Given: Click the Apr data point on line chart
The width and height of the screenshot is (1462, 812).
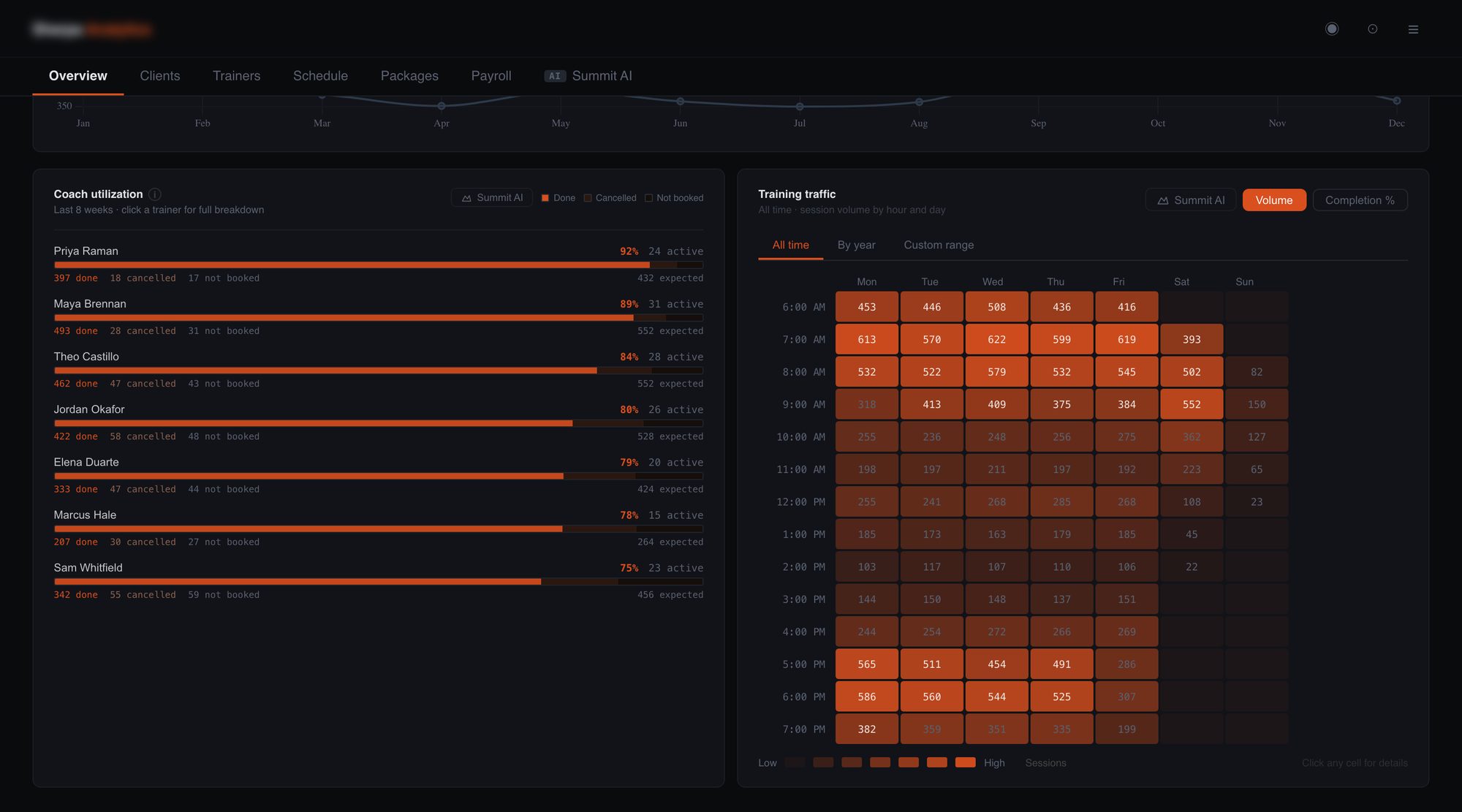Looking at the screenshot, I should pos(442,106).
